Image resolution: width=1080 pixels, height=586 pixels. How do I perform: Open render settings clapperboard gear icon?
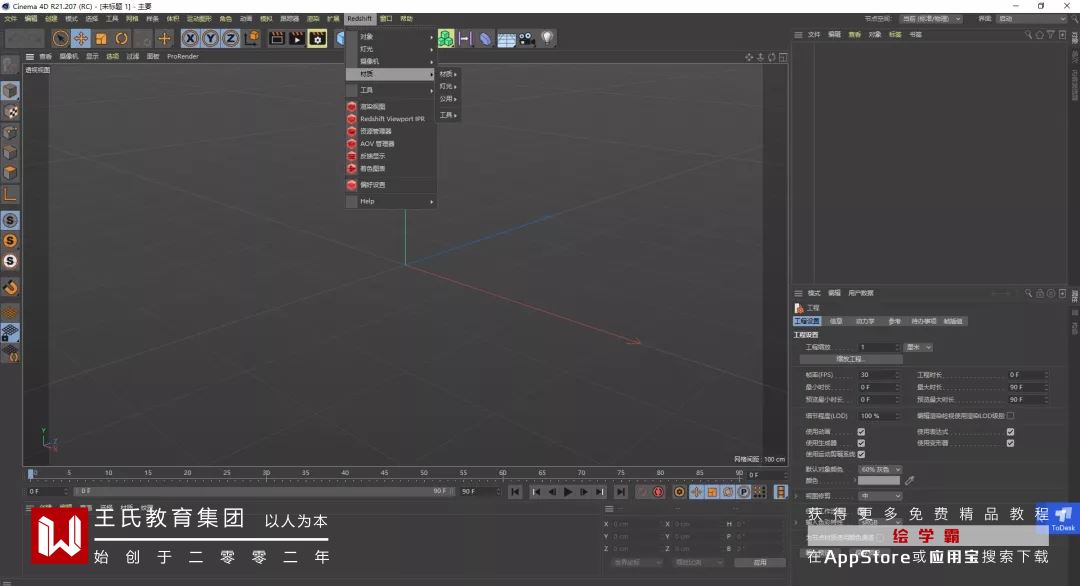click(318, 39)
